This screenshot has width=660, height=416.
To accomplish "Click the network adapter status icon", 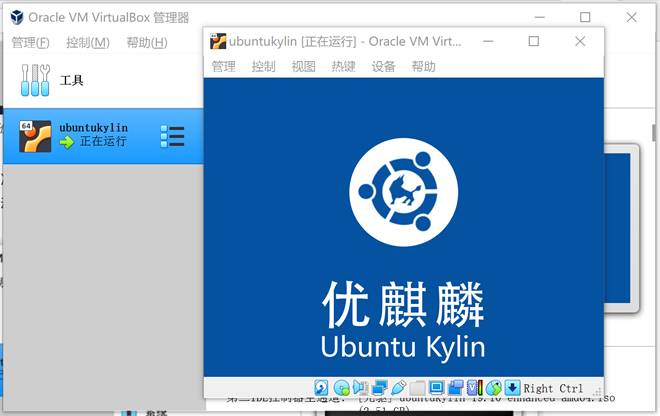I will click(379, 388).
